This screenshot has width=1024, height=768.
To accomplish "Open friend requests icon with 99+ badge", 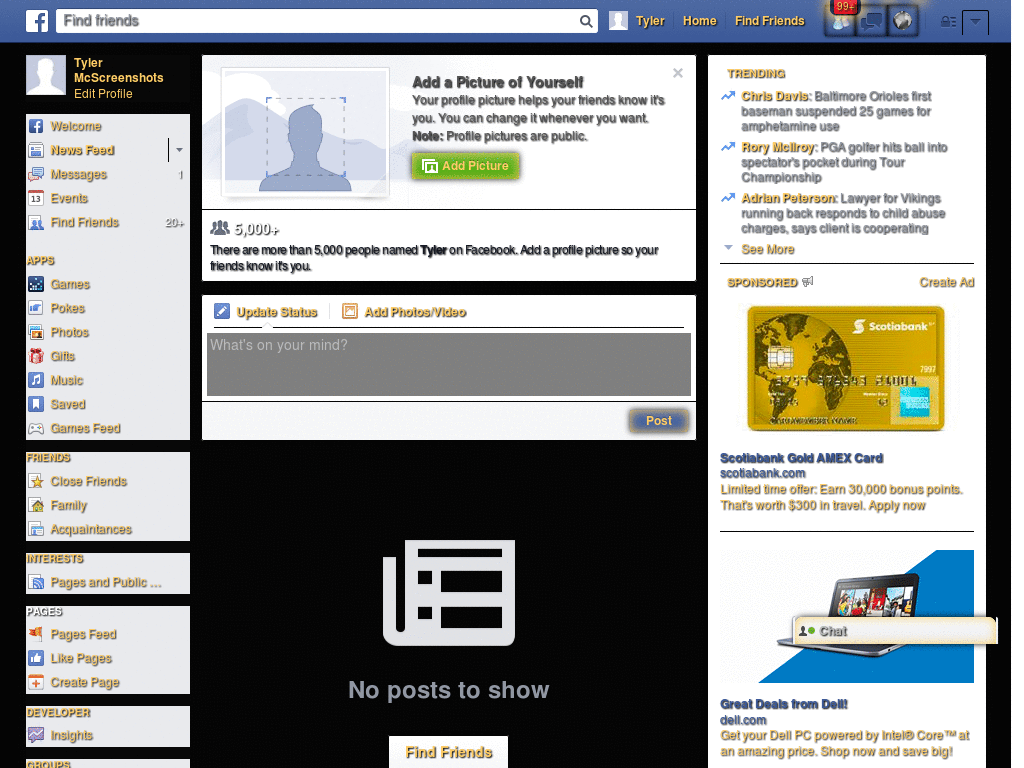I will click(x=840, y=22).
